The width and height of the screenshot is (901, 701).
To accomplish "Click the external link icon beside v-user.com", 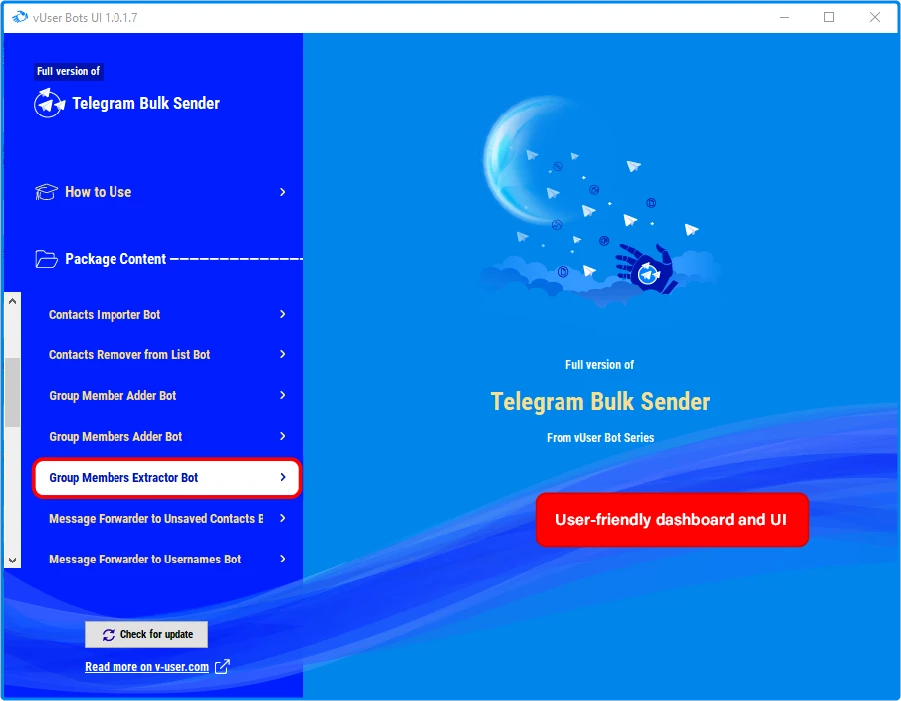I will [222, 667].
